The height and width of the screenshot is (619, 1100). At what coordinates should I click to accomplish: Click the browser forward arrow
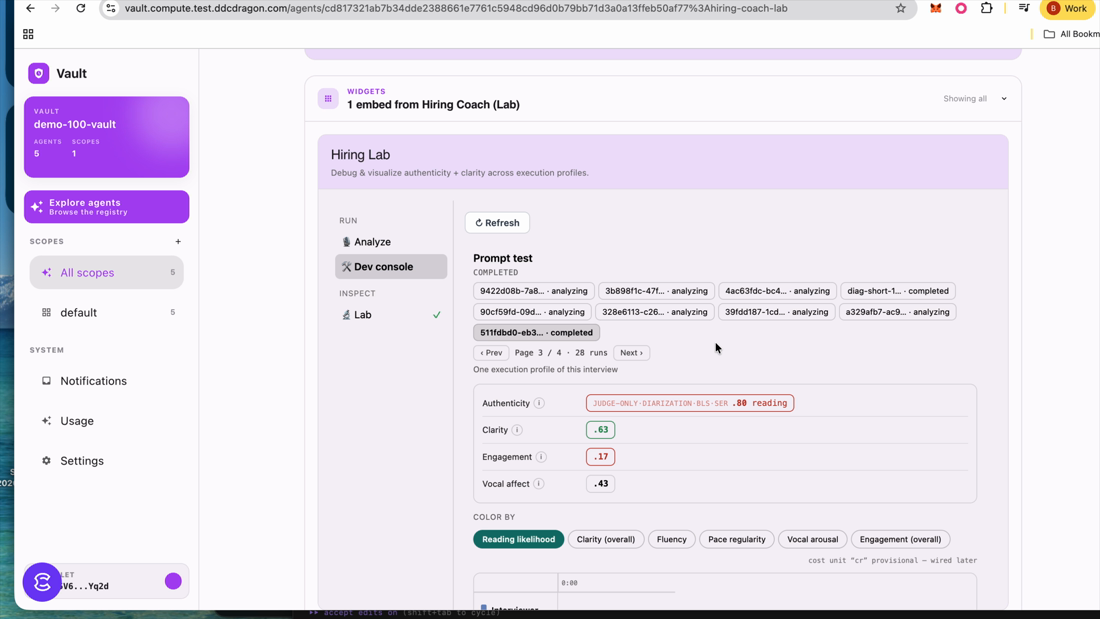click(x=55, y=8)
